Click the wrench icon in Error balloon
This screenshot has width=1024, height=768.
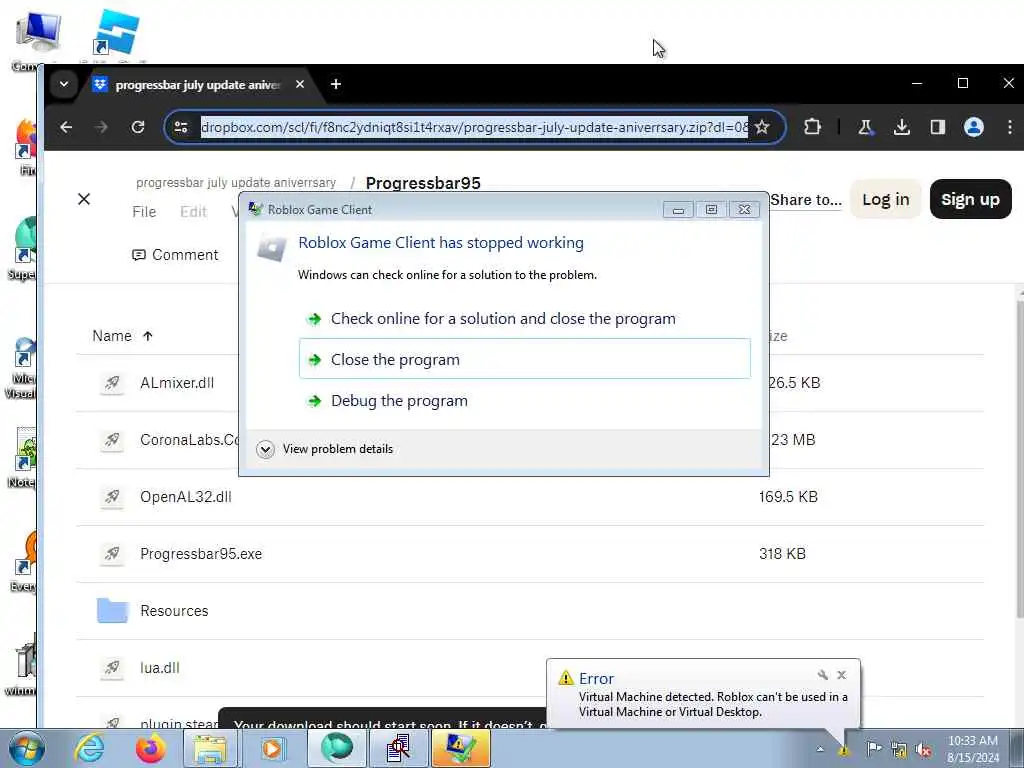coord(823,675)
